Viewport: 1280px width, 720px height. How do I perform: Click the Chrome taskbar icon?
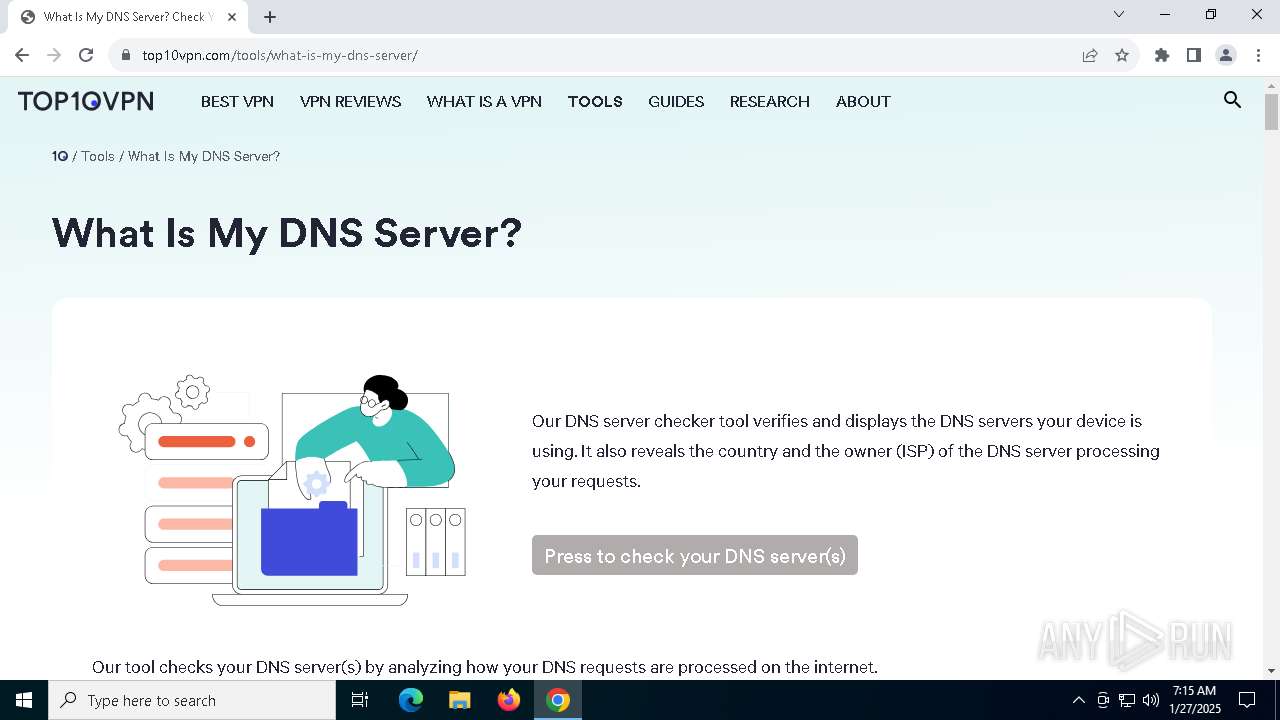click(x=558, y=700)
